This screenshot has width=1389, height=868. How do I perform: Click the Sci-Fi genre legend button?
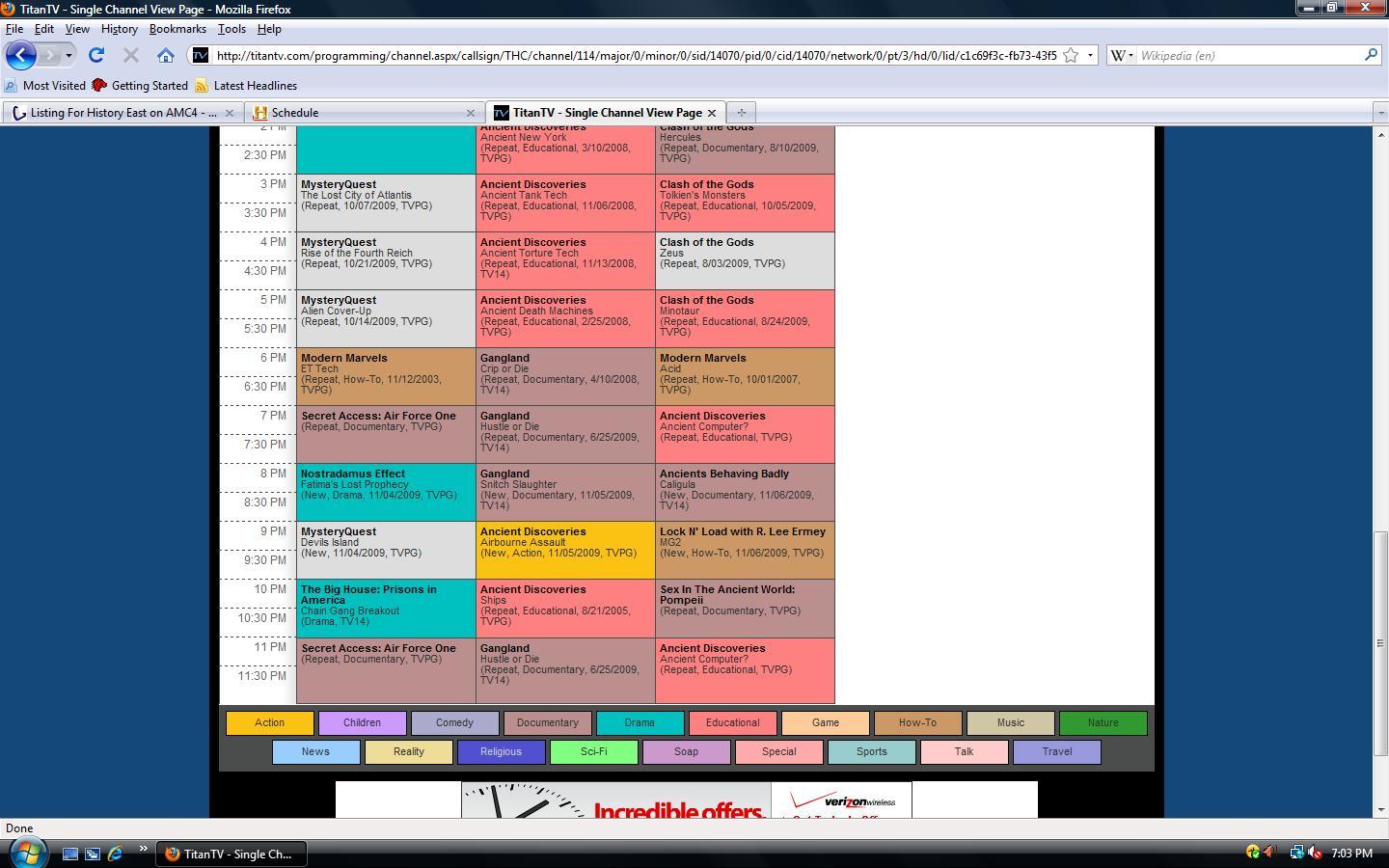click(594, 751)
